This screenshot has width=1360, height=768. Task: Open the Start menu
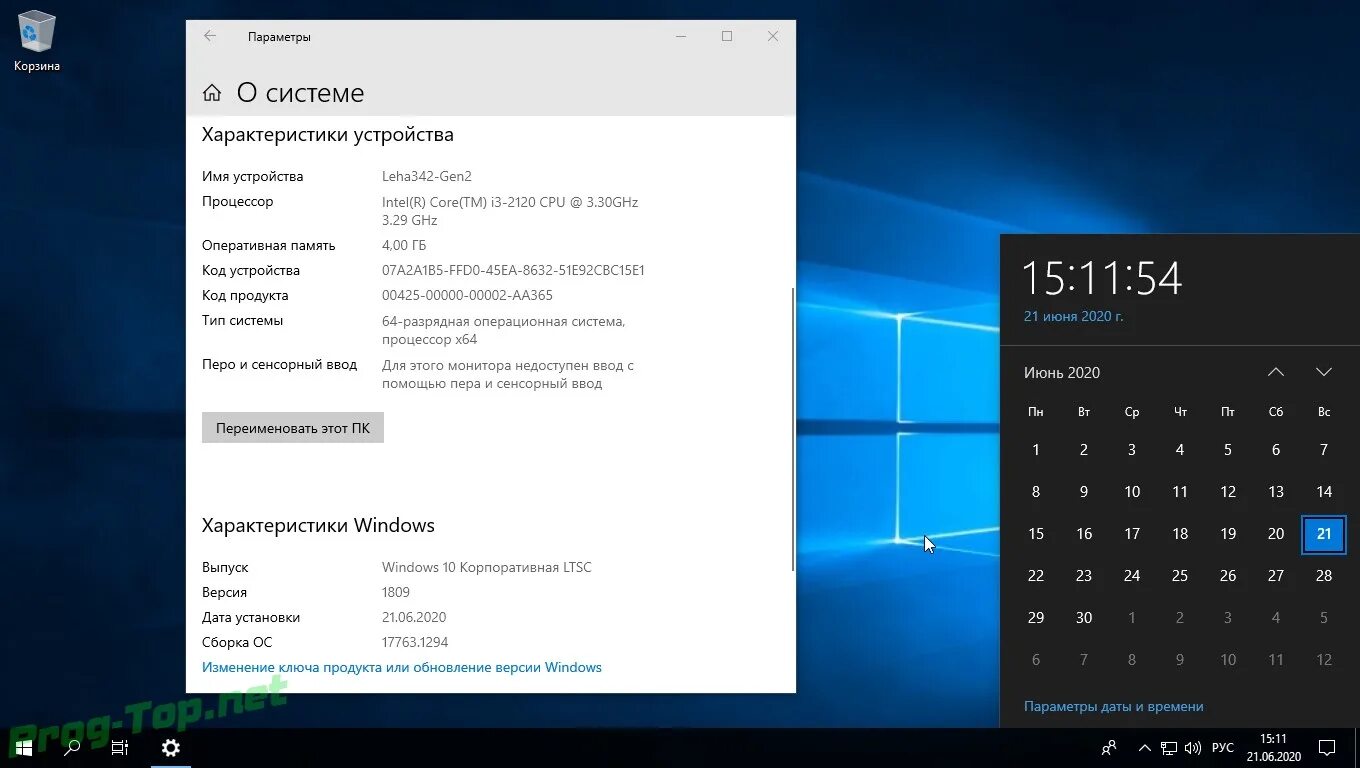pos(22,747)
